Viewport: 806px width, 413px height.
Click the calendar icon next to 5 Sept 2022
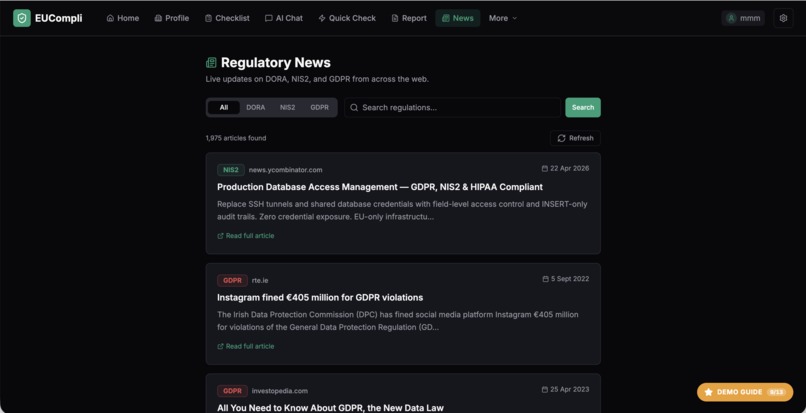click(545, 279)
